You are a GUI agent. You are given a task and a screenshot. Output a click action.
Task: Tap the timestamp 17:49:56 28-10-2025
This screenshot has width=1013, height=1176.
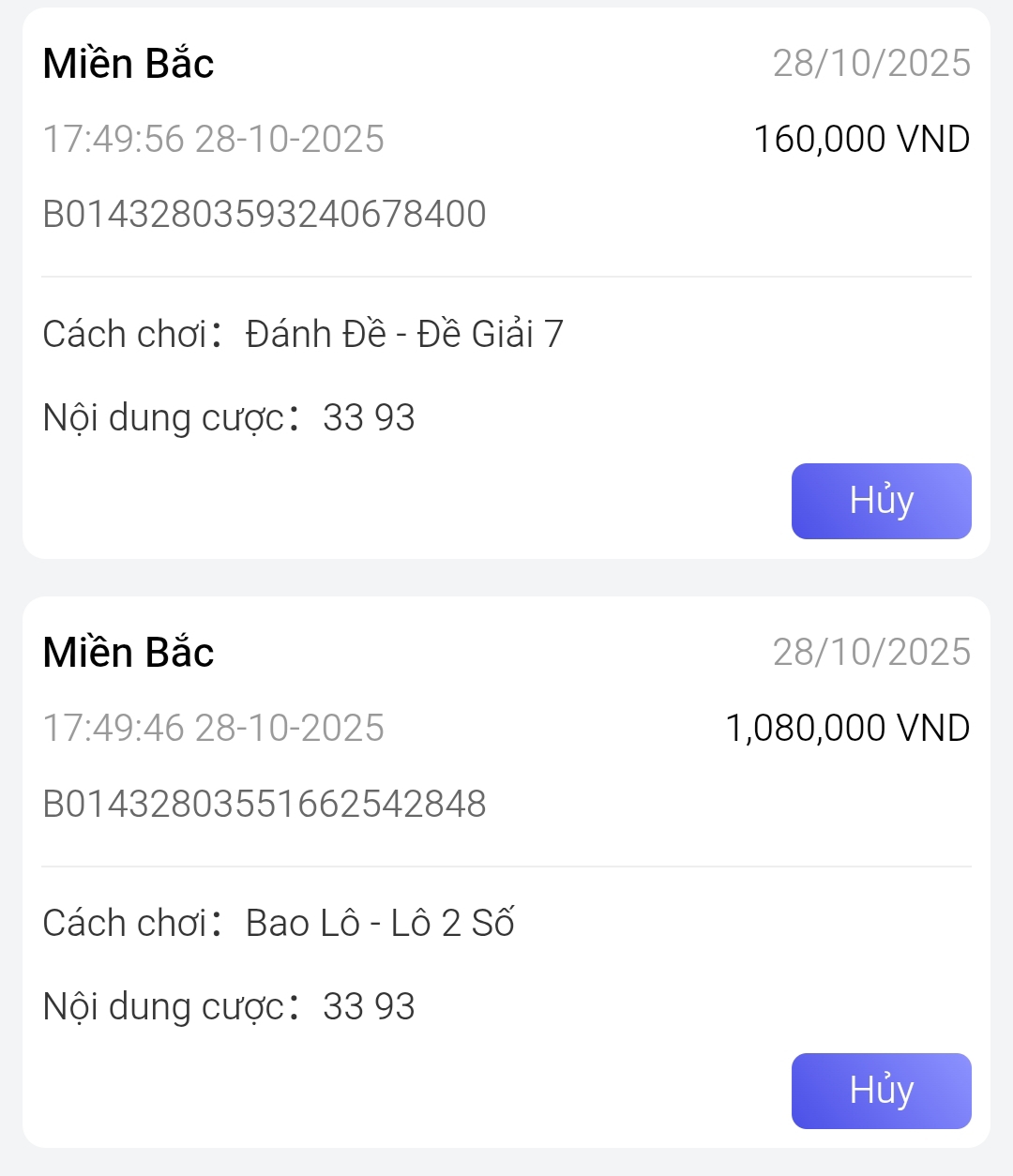point(214,139)
